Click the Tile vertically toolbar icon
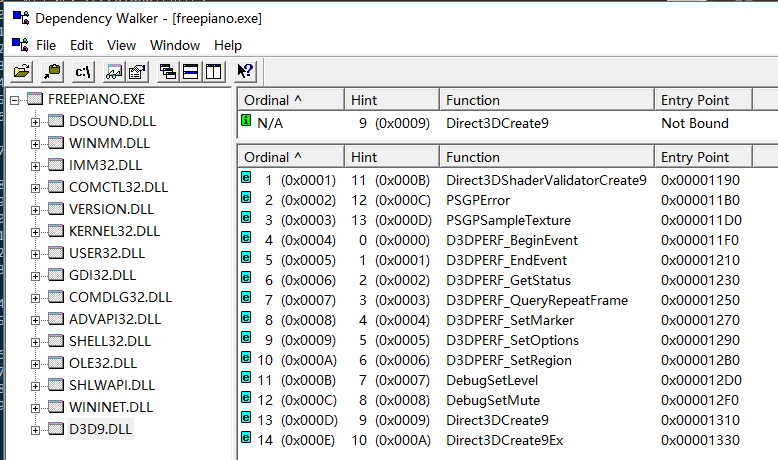Image resolution: width=778 pixels, height=460 pixels. [214, 71]
